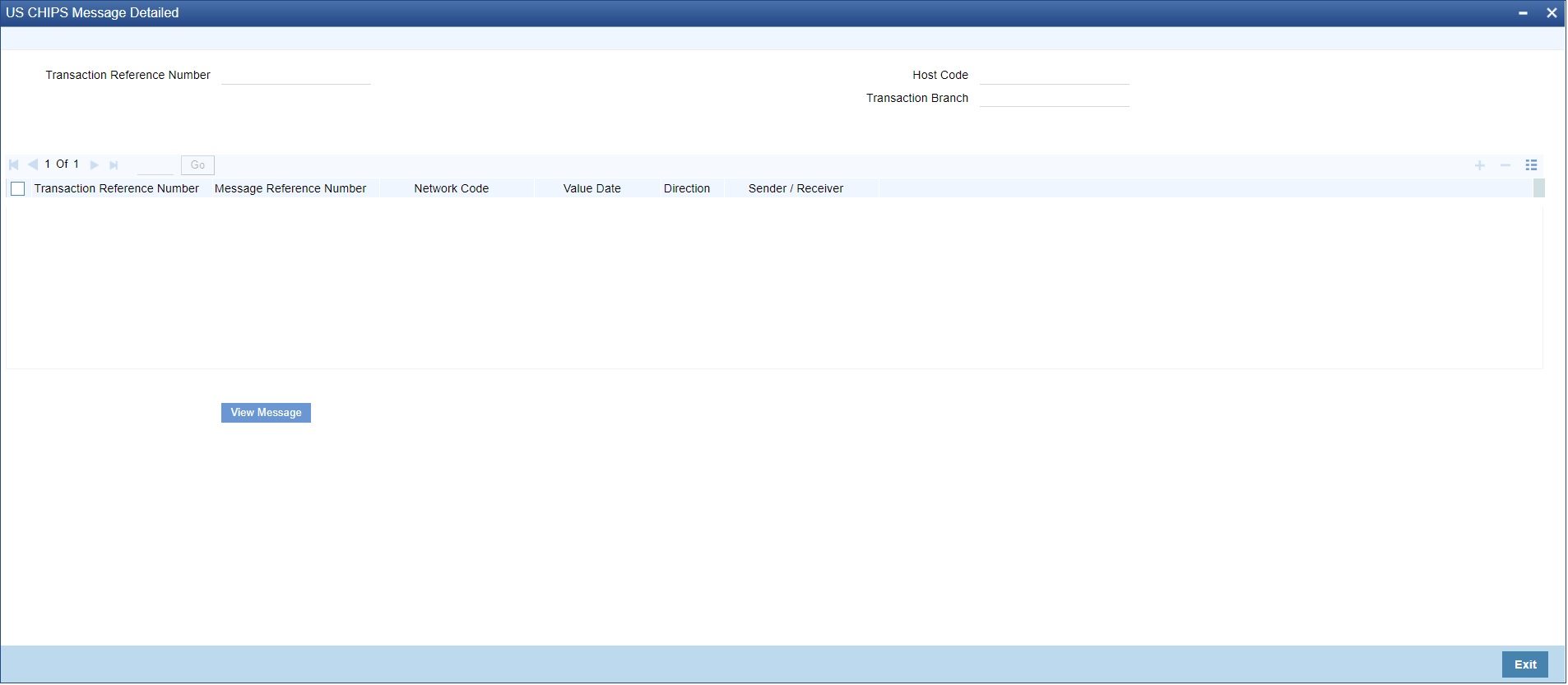Select the Sender / Receiver column header
This screenshot has height=685, width=1568.
pos(796,189)
